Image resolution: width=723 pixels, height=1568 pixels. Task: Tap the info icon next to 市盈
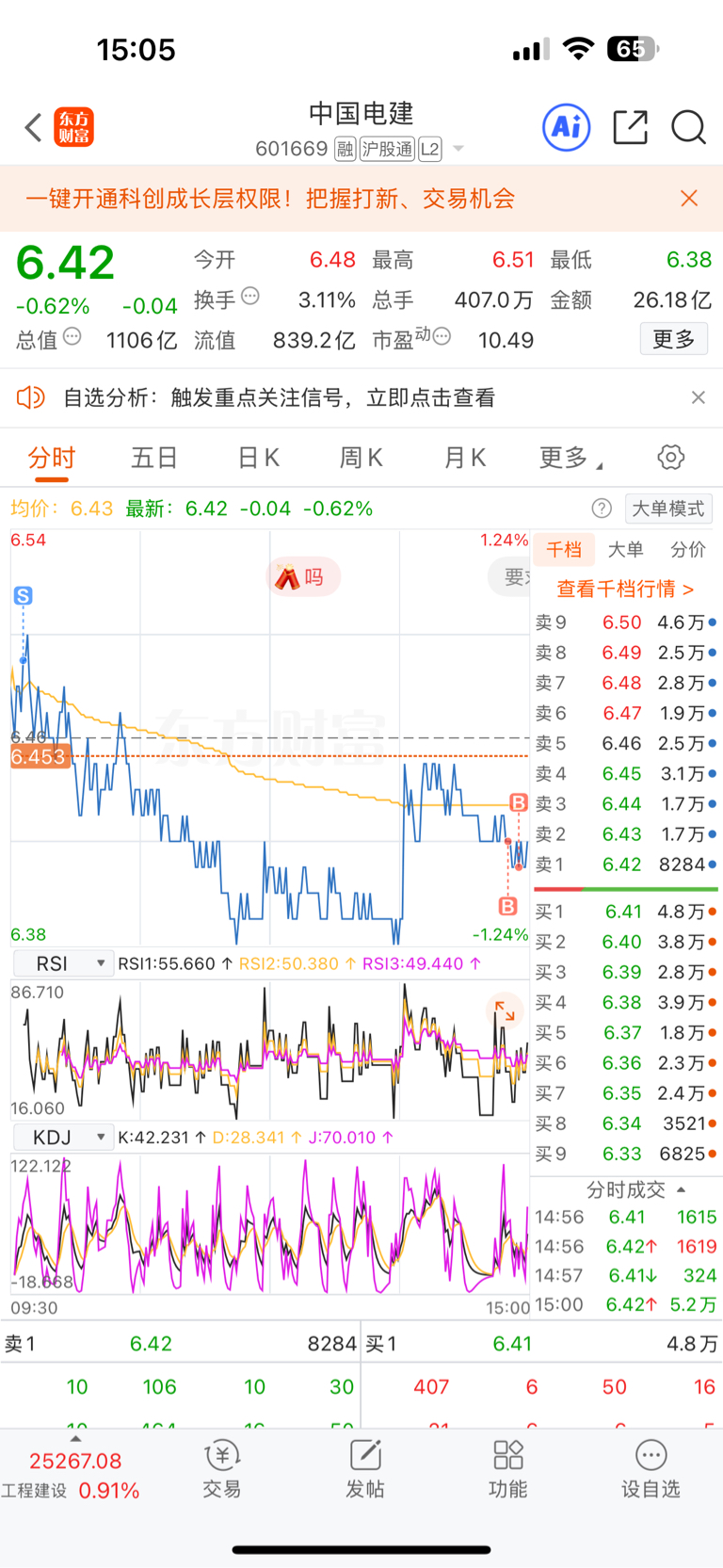pyautogui.click(x=442, y=336)
